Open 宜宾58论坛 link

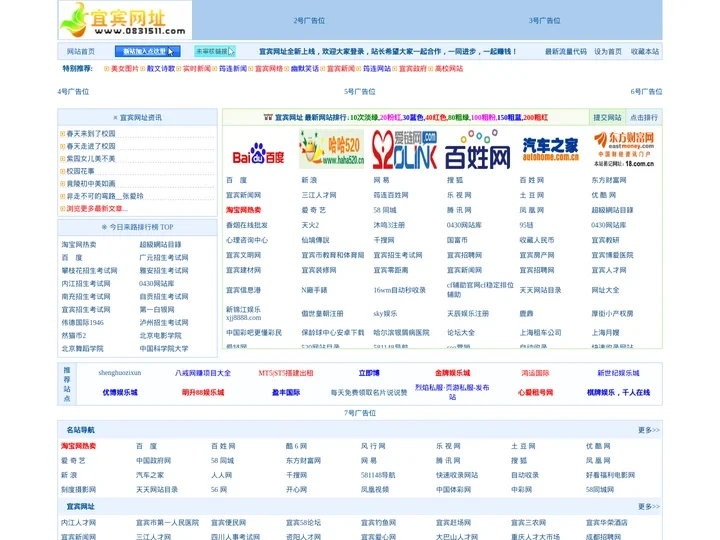303,523
